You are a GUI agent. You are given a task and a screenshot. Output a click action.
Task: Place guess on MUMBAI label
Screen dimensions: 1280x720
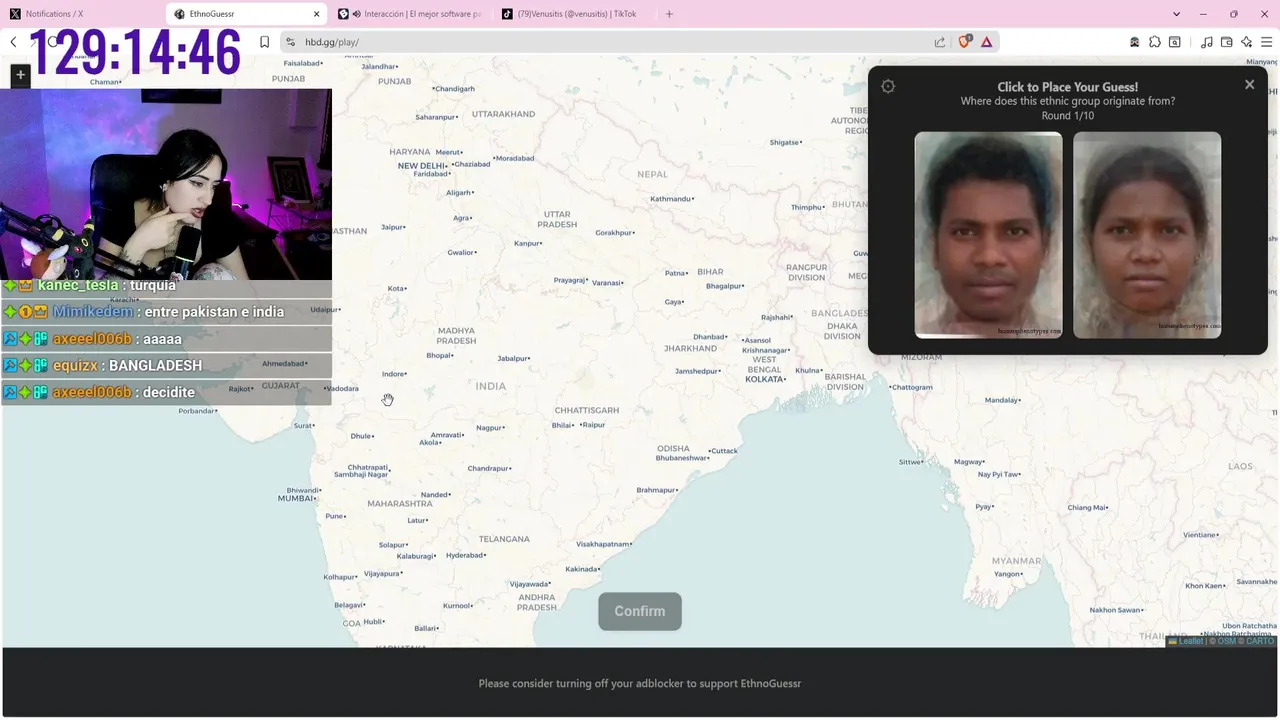pos(296,498)
